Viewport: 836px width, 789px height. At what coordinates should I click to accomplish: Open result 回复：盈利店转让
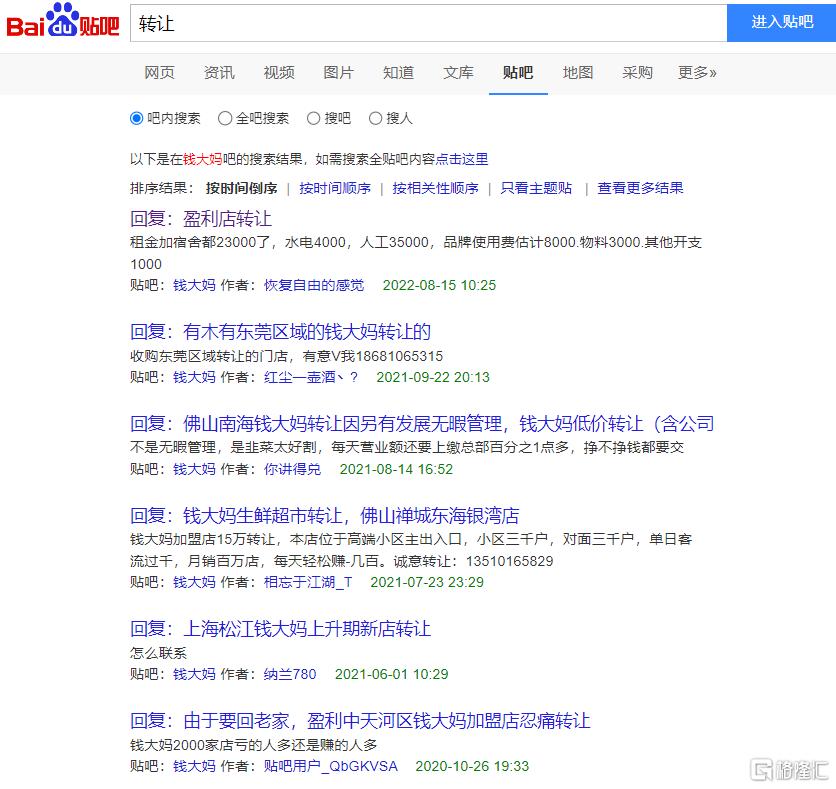coord(201,219)
